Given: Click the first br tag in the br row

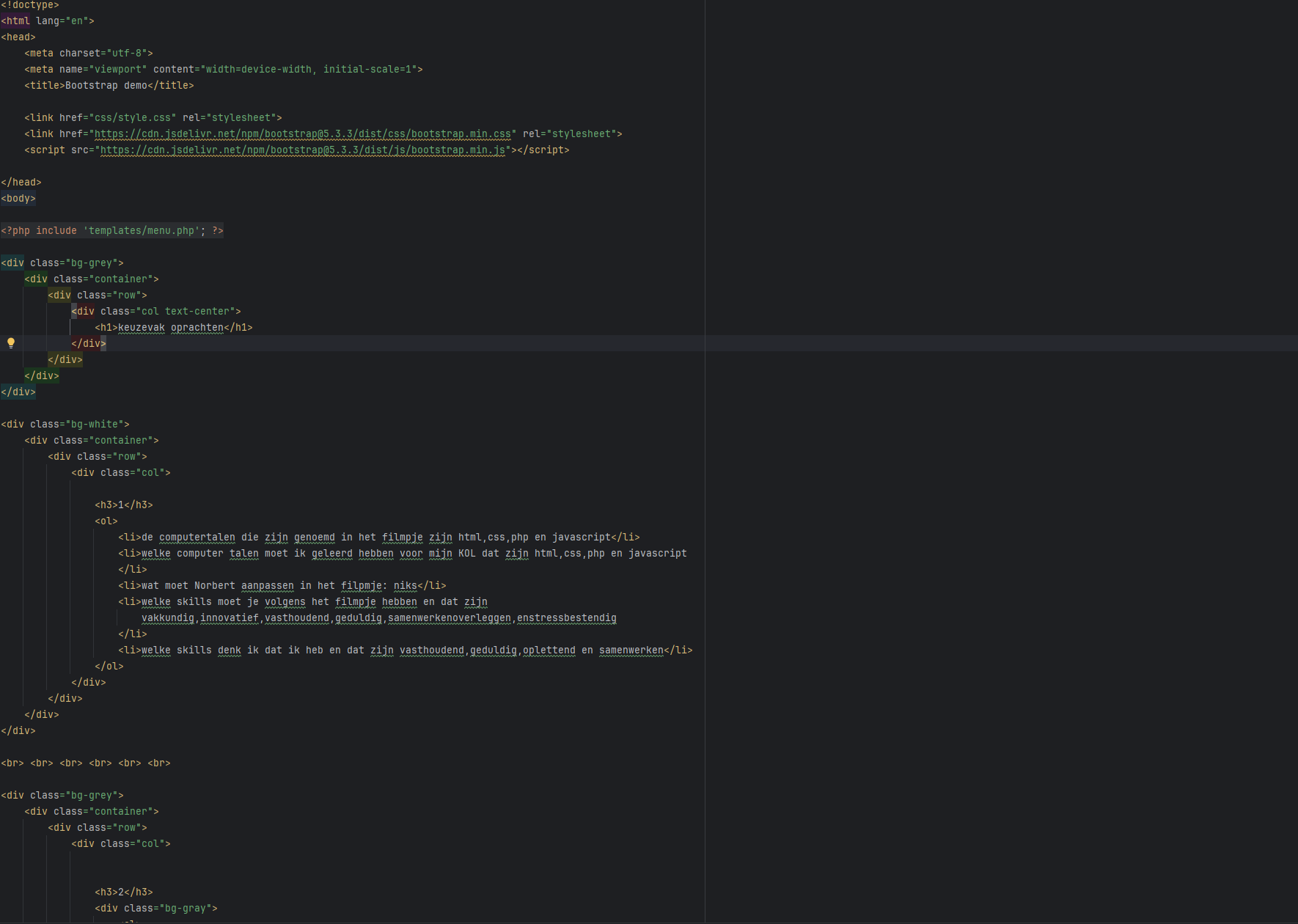Looking at the screenshot, I should coord(12,763).
